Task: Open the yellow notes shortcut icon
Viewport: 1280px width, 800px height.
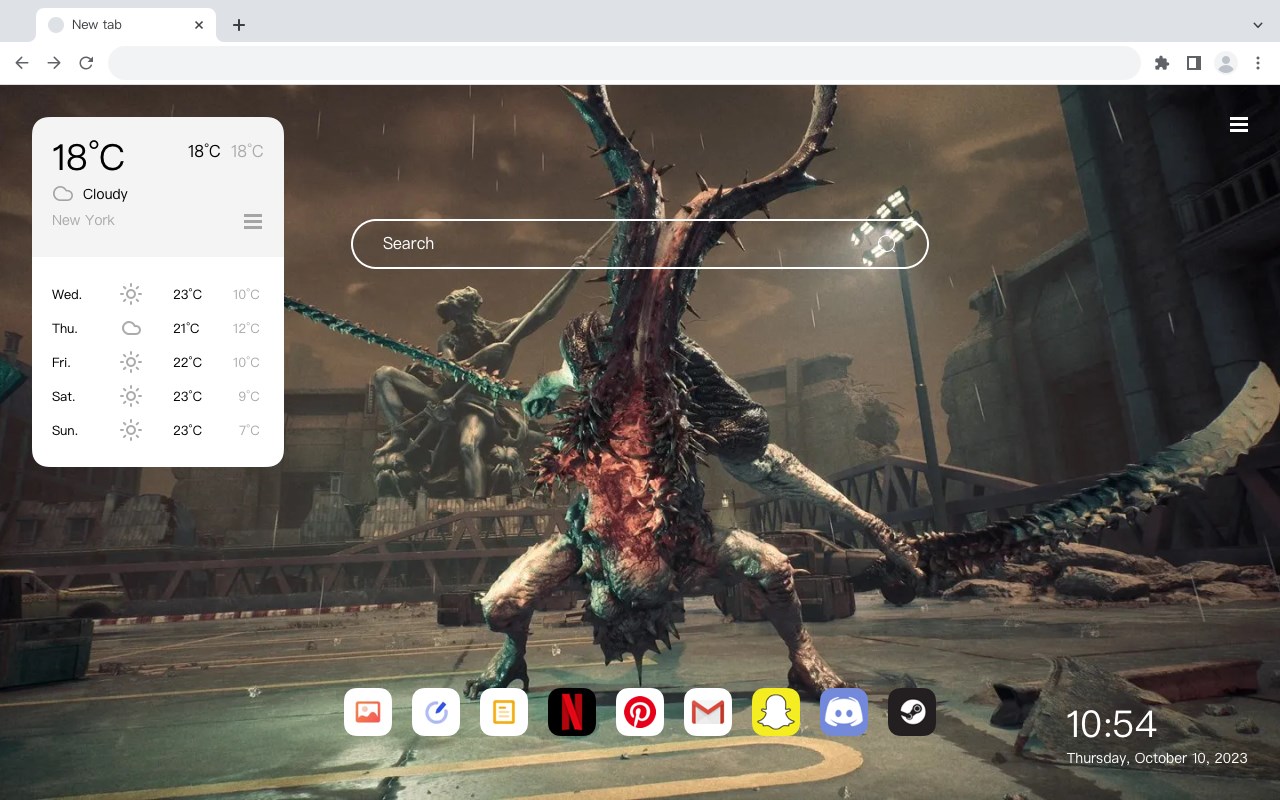Action: coord(504,712)
